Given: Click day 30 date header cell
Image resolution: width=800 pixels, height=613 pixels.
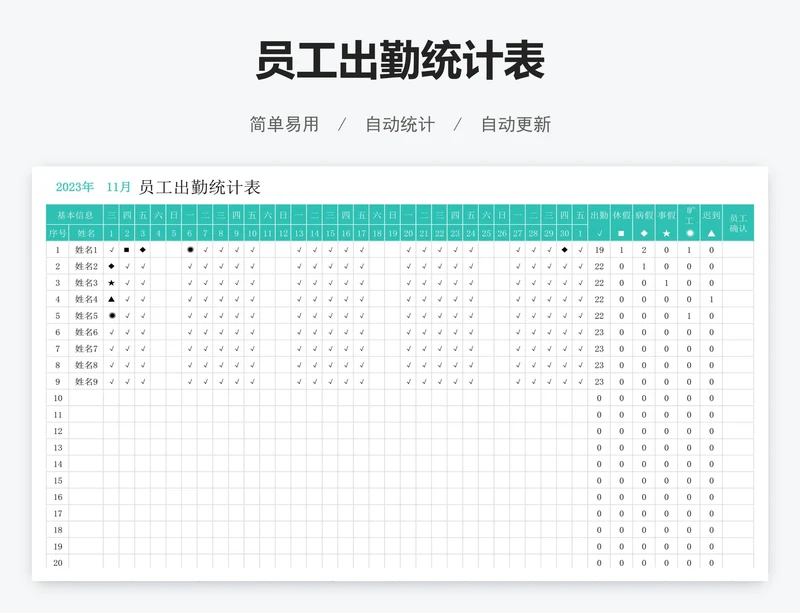Looking at the screenshot, I should [x=564, y=234].
